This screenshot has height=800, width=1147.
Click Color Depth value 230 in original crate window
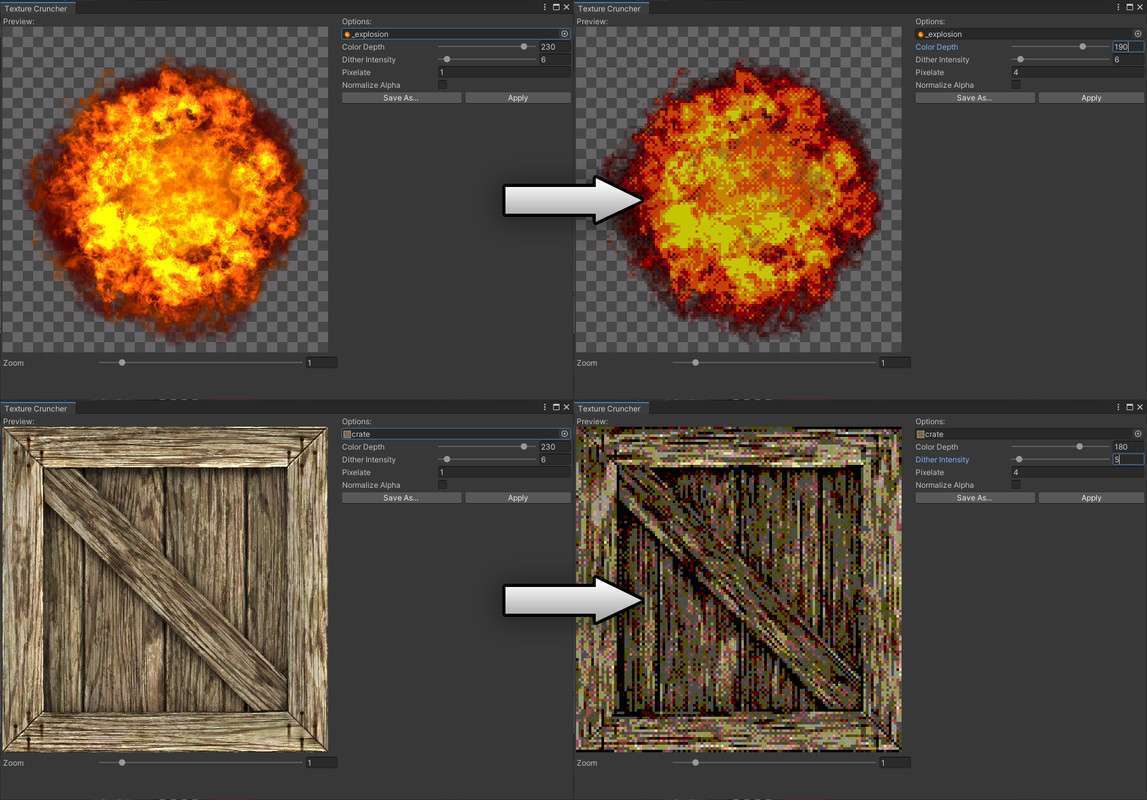pos(554,447)
